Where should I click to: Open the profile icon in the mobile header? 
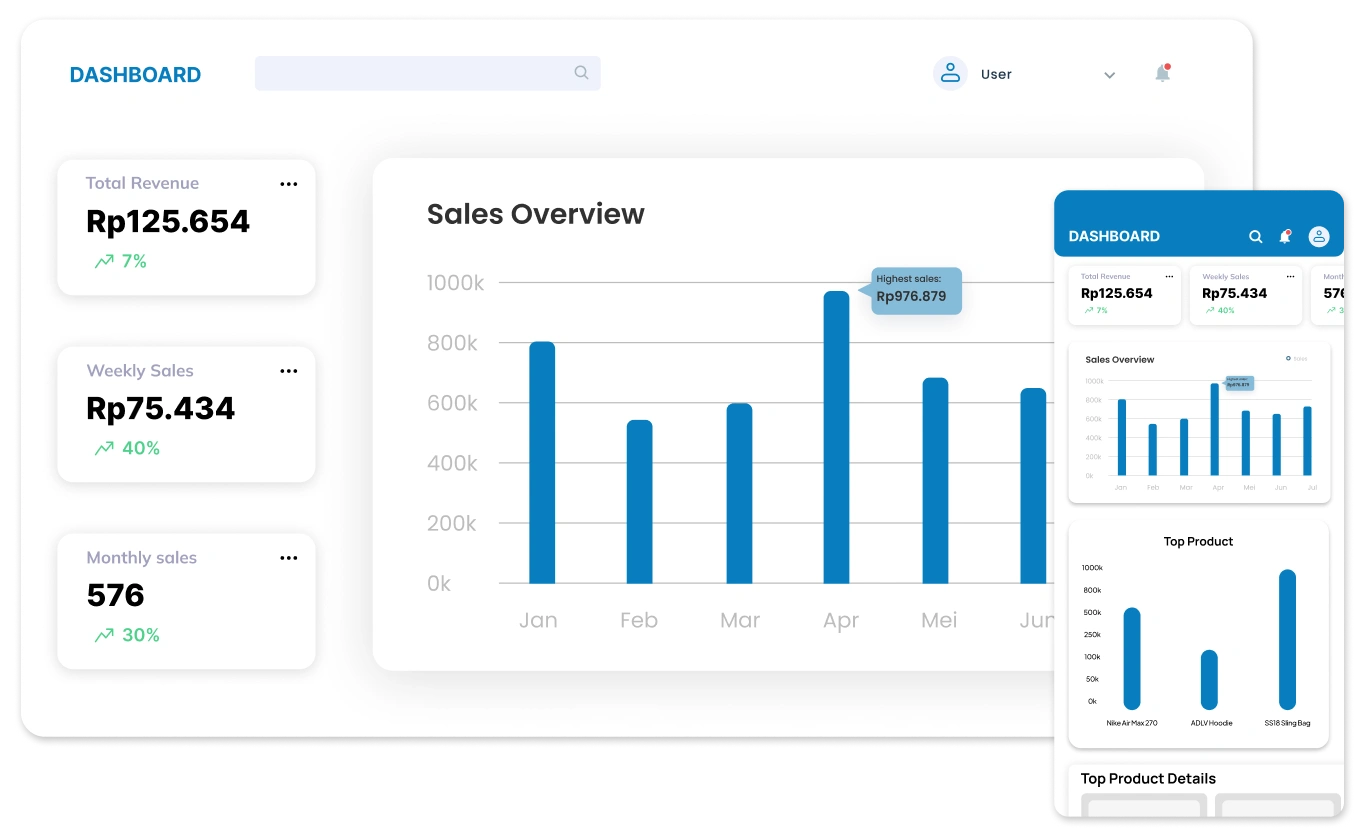pos(1319,237)
